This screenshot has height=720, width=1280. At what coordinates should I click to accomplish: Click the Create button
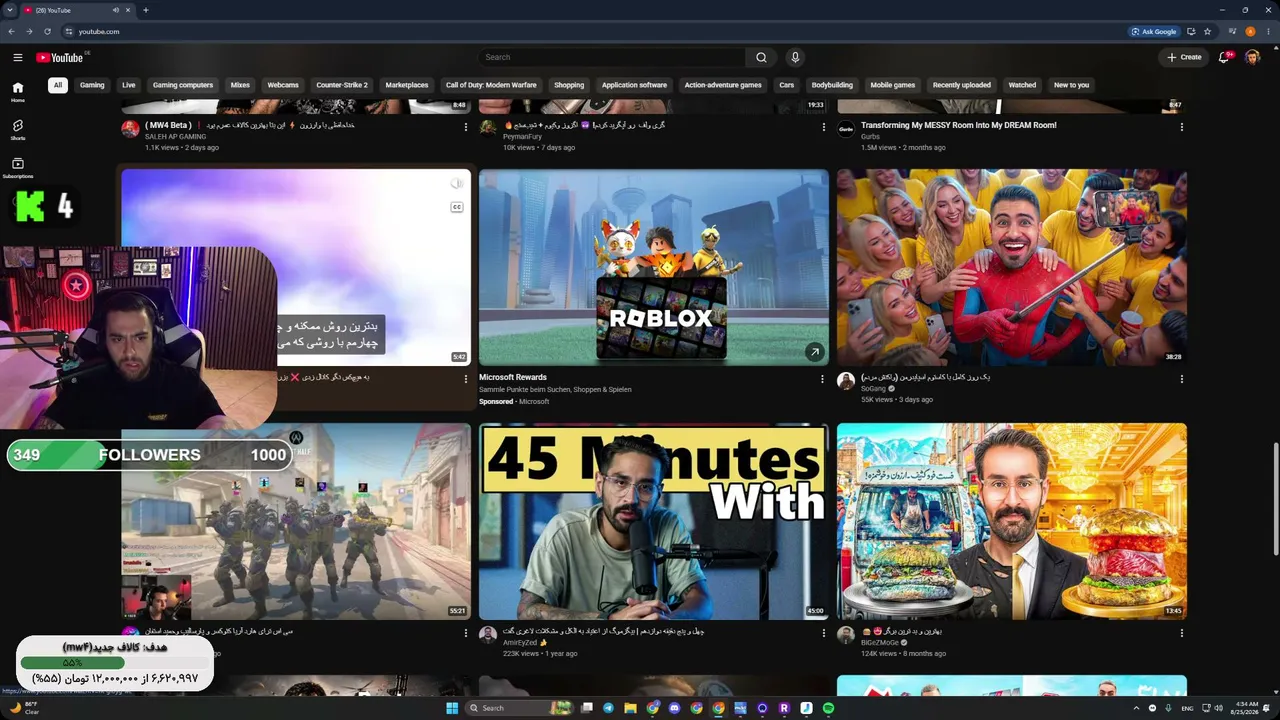tap(1185, 57)
